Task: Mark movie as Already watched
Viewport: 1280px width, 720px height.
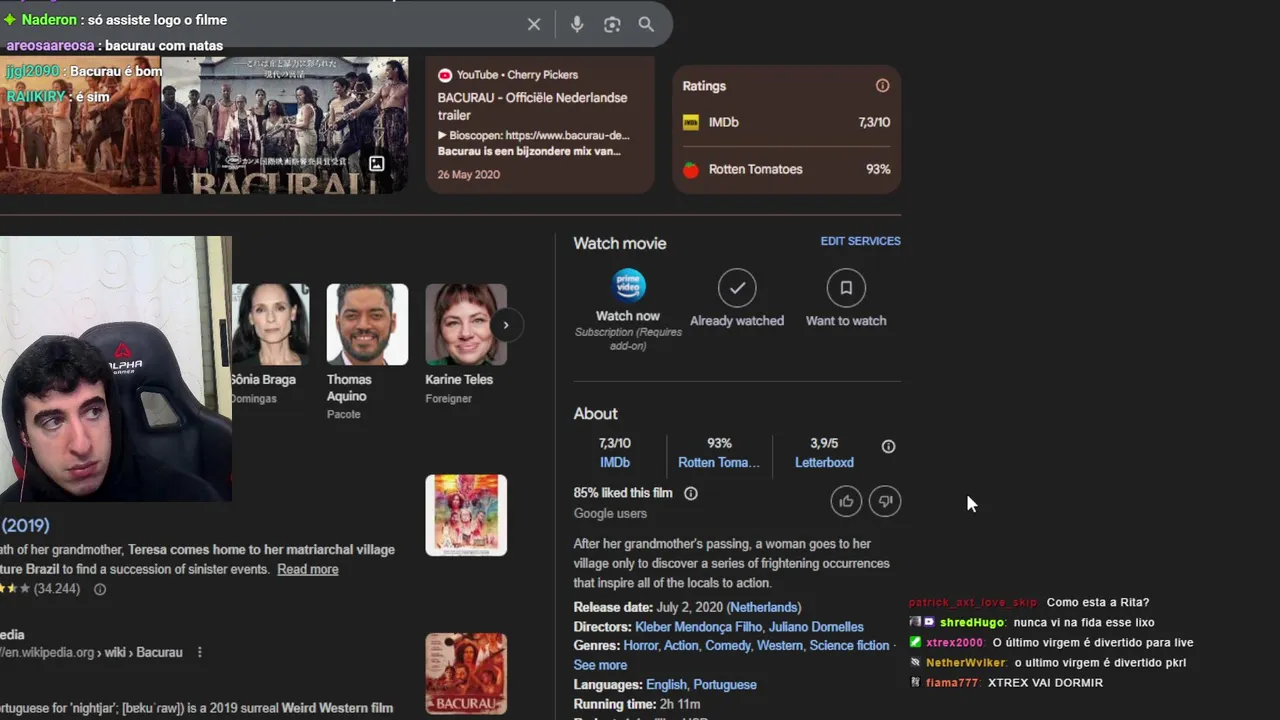Action: click(737, 298)
